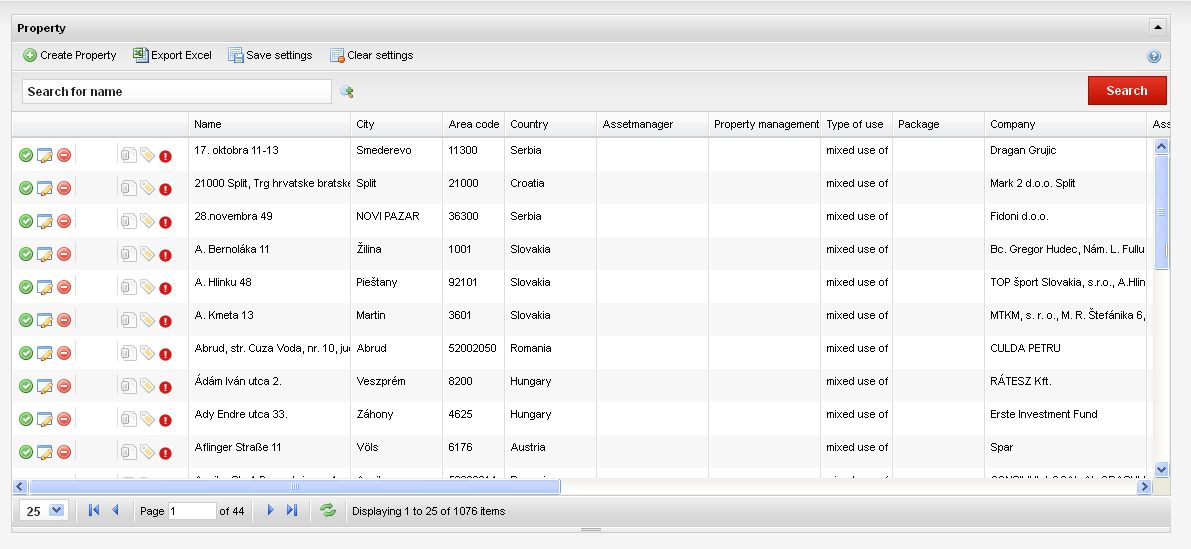
Task: Sort by the Package column header
Action: click(938, 125)
